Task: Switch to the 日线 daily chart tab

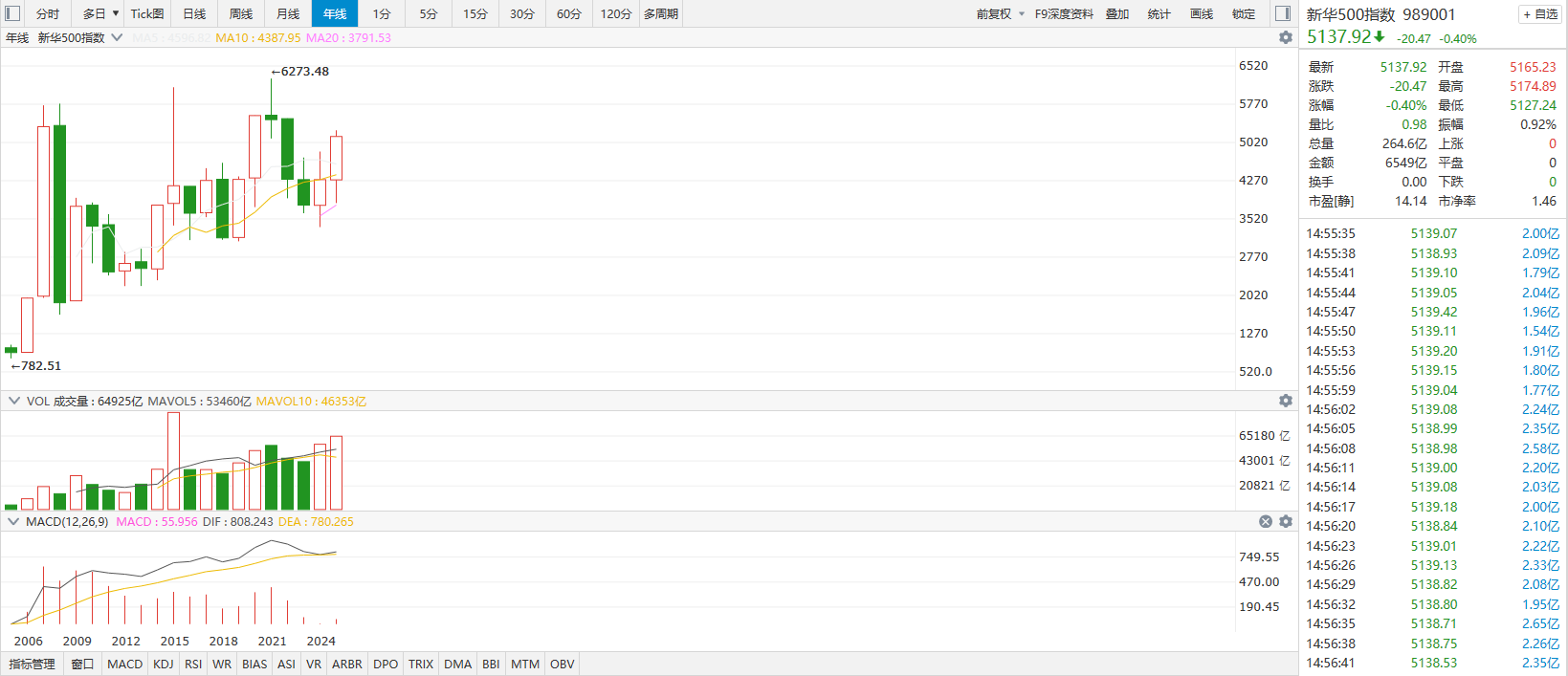Action: (x=194, y=13)
